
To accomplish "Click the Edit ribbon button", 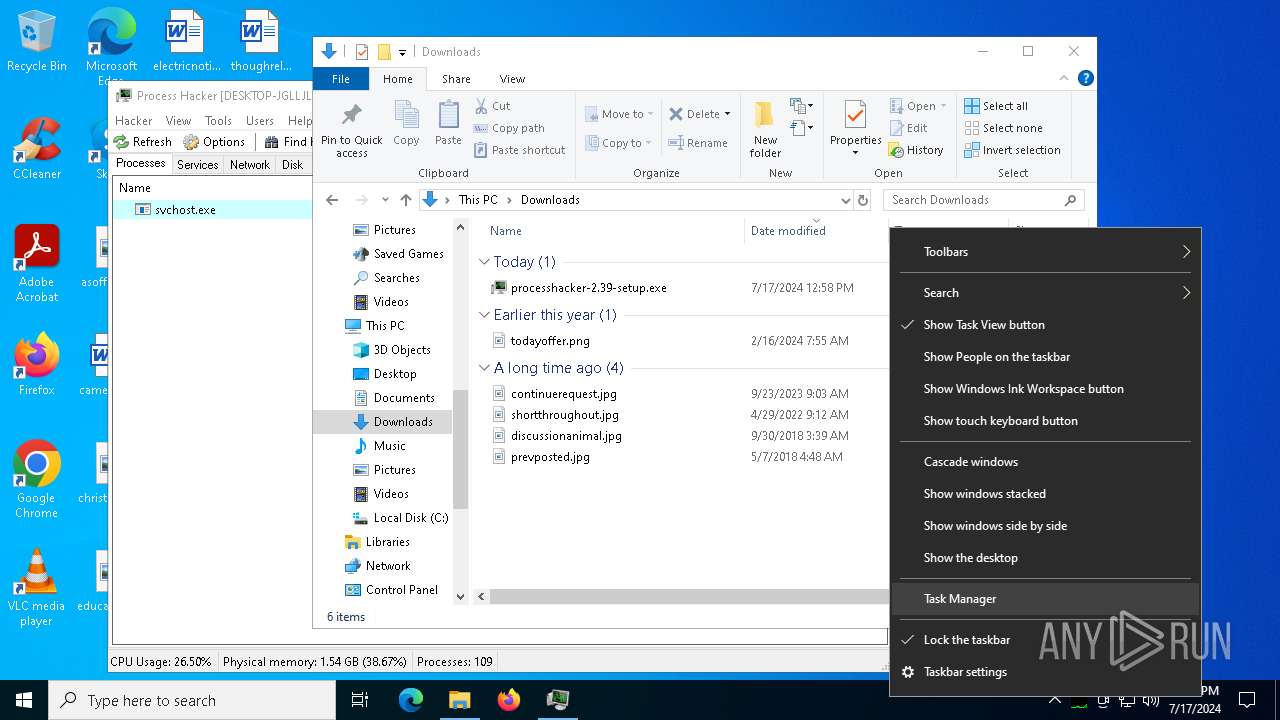I will point(908,128).
